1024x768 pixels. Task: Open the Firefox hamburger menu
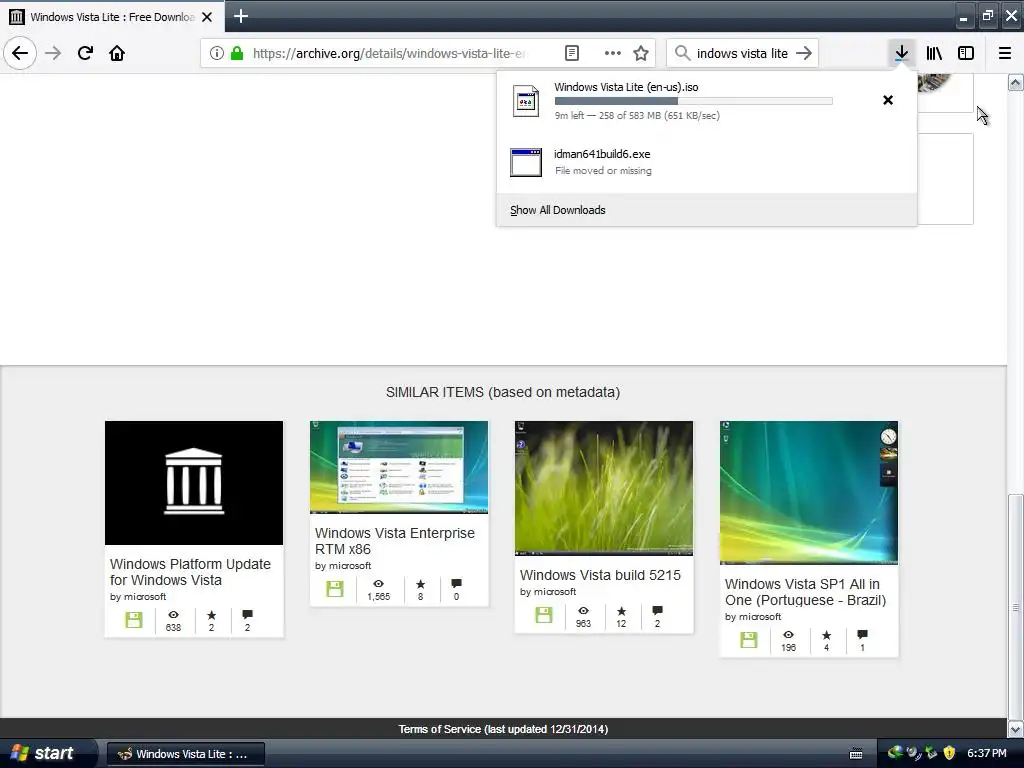[1005, 53]
